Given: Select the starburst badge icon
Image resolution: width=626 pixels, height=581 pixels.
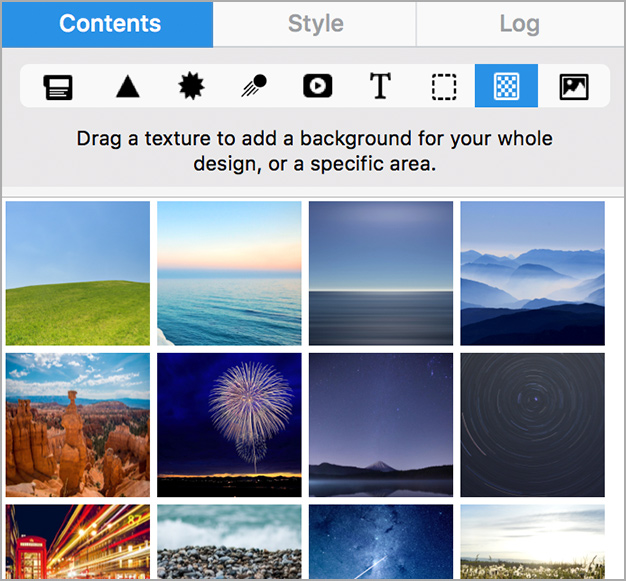Looking at the screenshot, I should point(191,86).
